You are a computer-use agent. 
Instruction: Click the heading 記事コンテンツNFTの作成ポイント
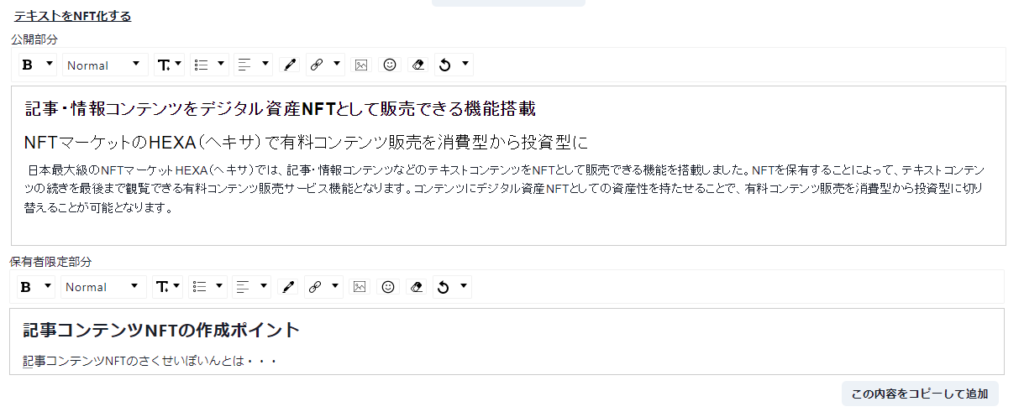pyautogui.click(x=161, y=330)
